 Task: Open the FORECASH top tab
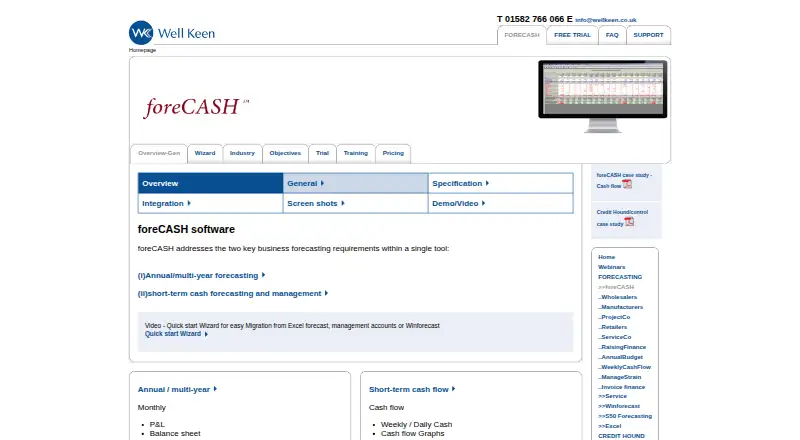tap(522, 35)
